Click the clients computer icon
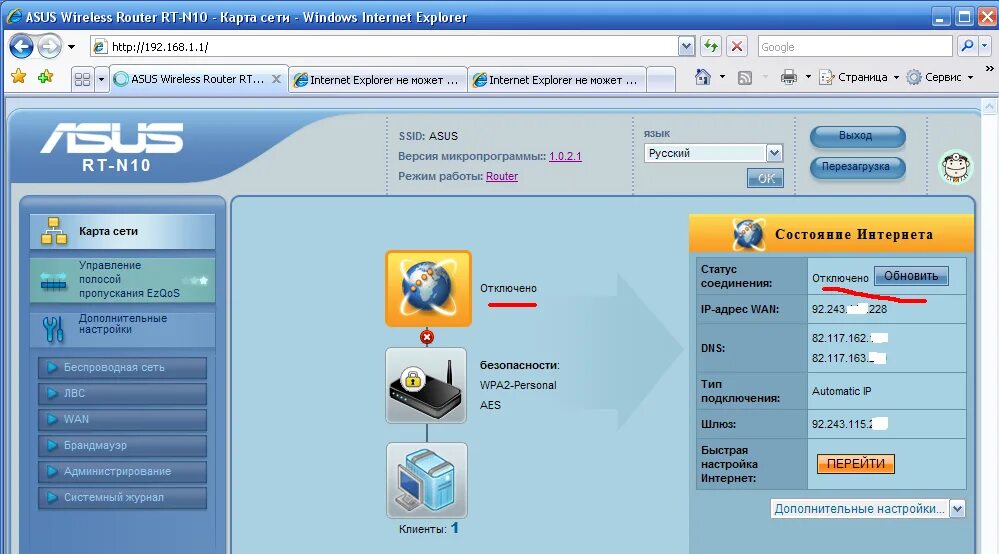This screenshot has height=554, width=999. pos(426,481)
